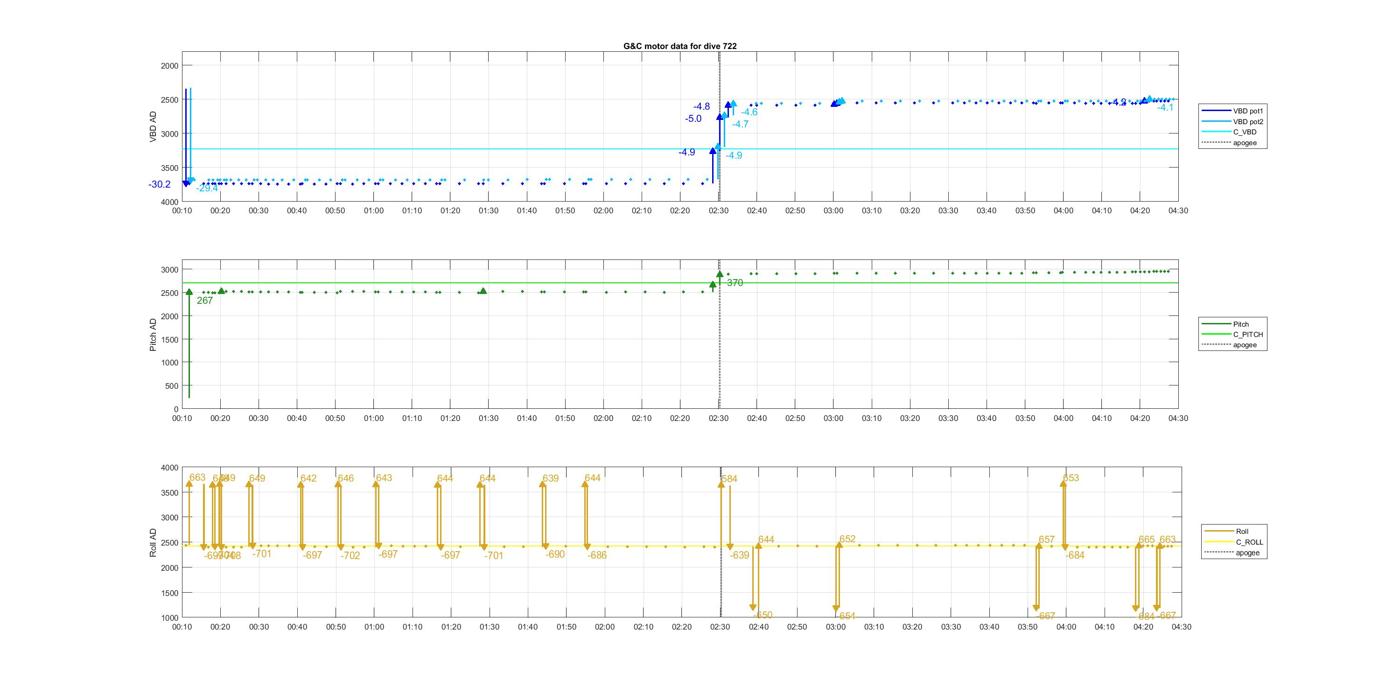Click the '02:30' tick under Pitch plot
Viewport: 1400px width, 693px height.
719,418
